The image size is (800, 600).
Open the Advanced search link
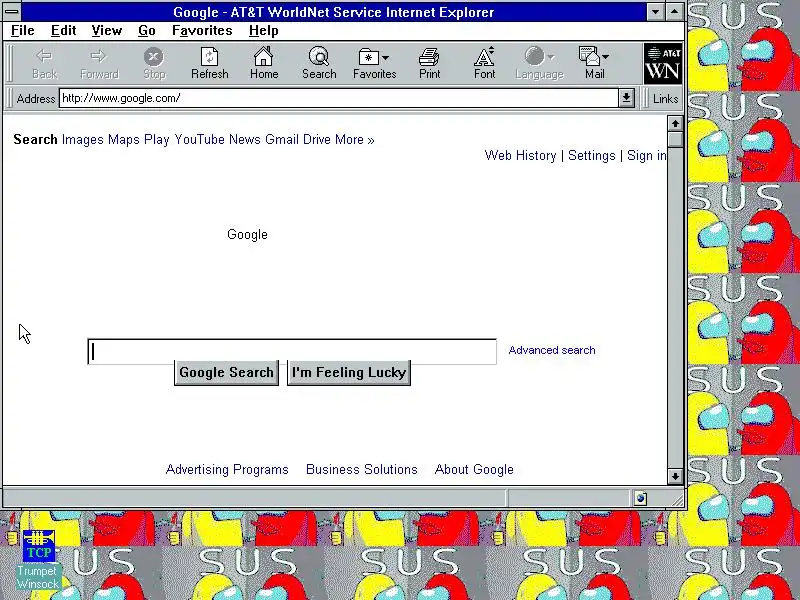click(552, 351)
